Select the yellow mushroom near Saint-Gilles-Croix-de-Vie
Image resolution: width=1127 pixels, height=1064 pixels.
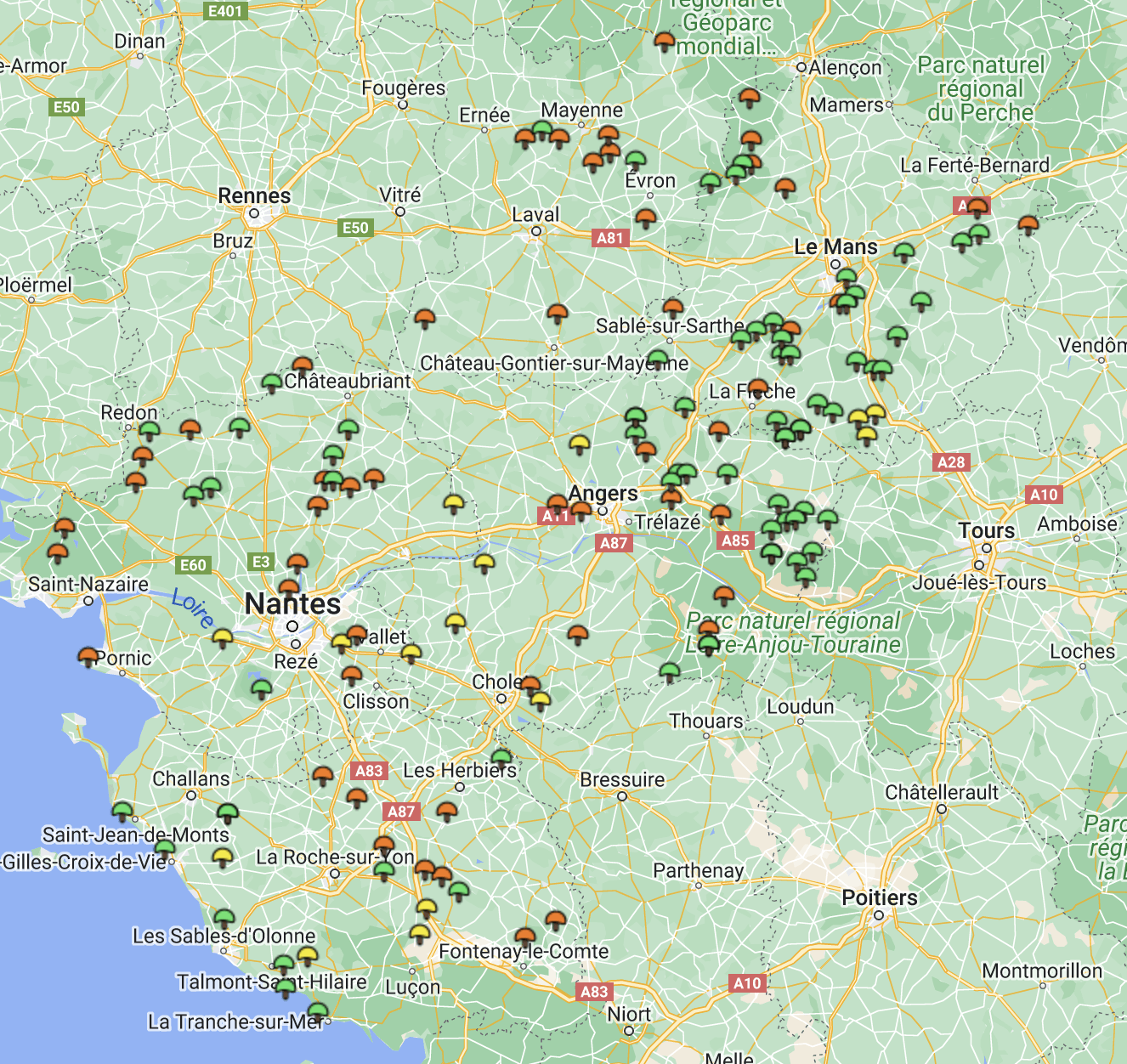222,856
